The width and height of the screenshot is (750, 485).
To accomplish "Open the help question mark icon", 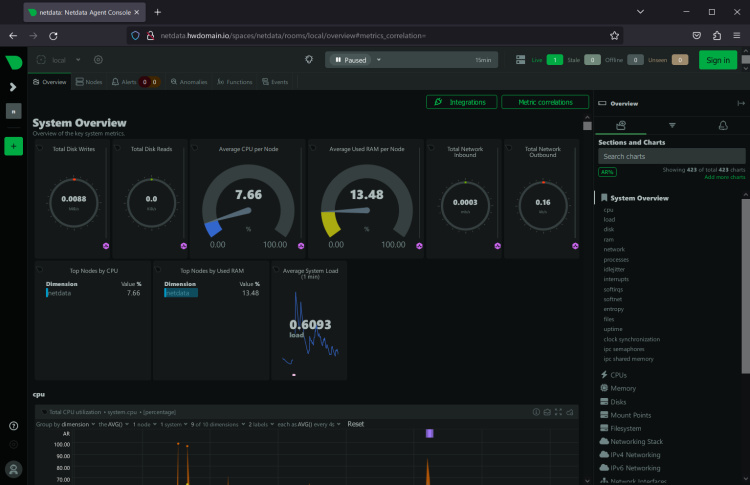I will pyautogui.click(x=13, y=426).
